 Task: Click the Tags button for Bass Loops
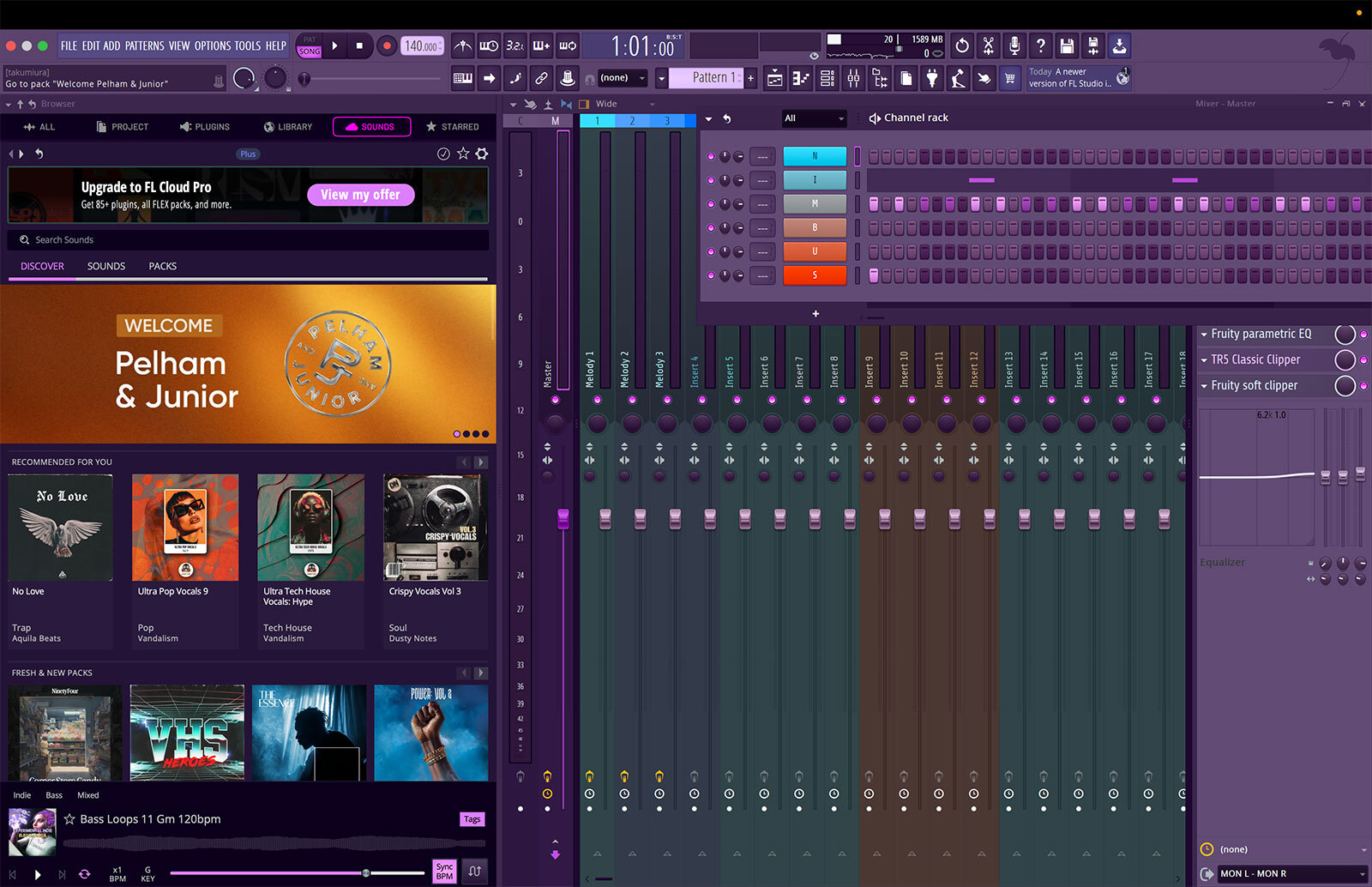coord(472,819)
